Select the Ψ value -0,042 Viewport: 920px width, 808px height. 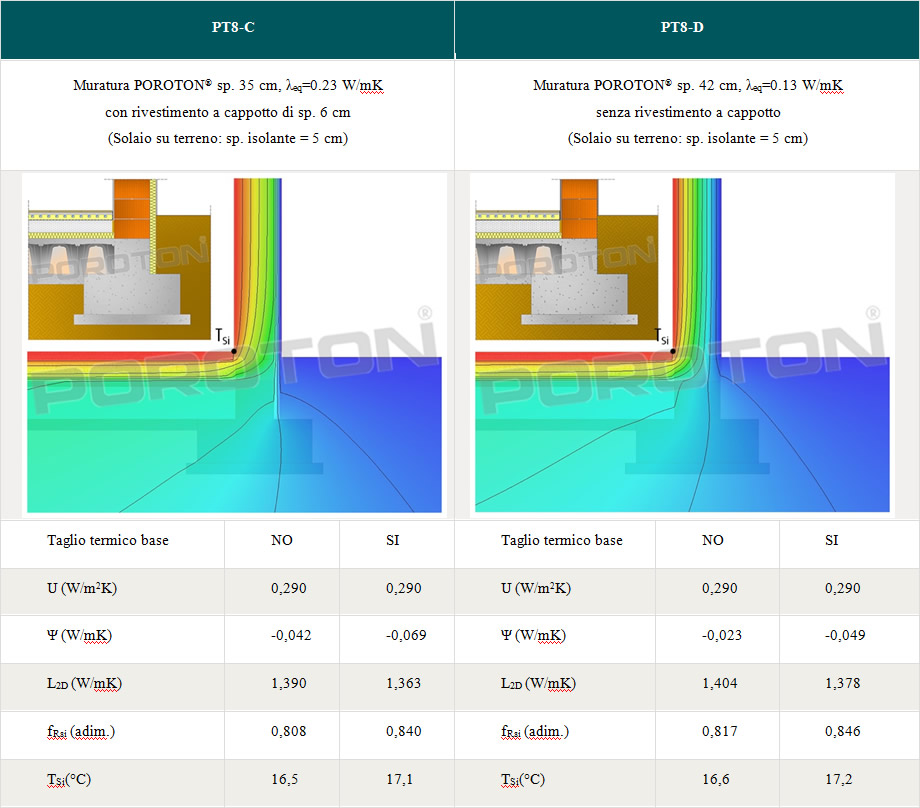coord(291,635)
